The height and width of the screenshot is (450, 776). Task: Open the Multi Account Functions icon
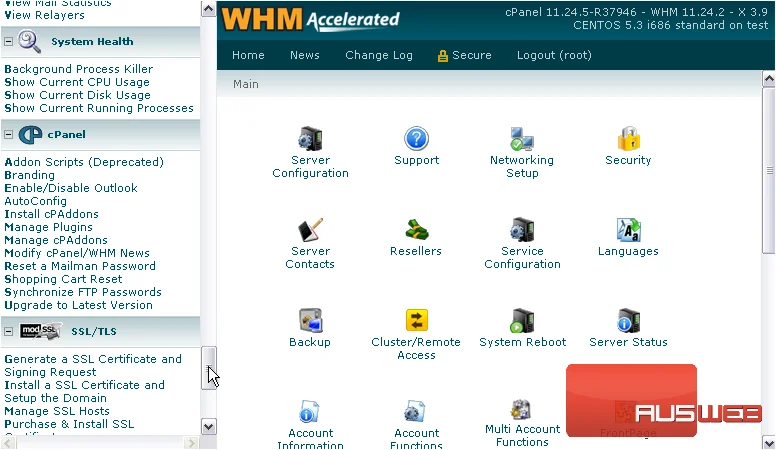point(521,410)
